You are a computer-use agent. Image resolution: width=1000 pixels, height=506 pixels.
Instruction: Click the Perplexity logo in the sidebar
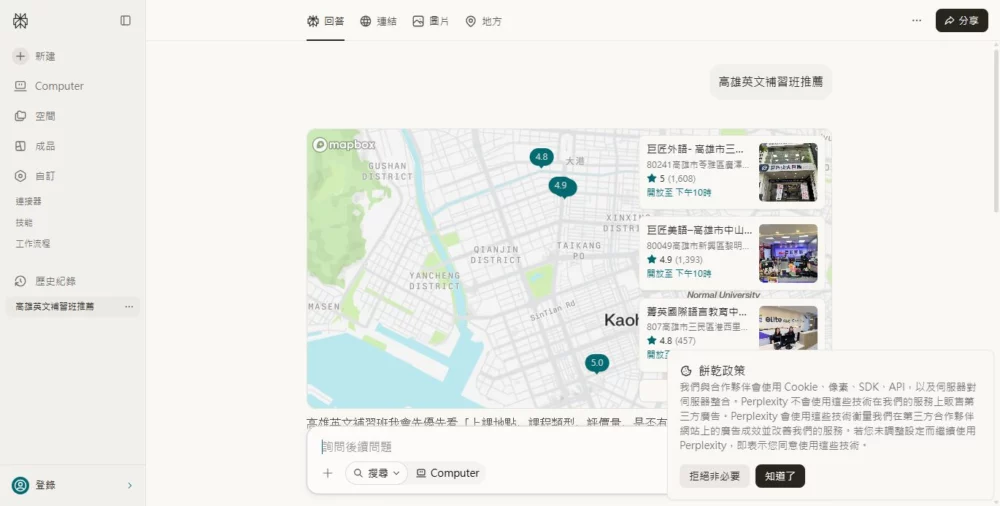20,21
